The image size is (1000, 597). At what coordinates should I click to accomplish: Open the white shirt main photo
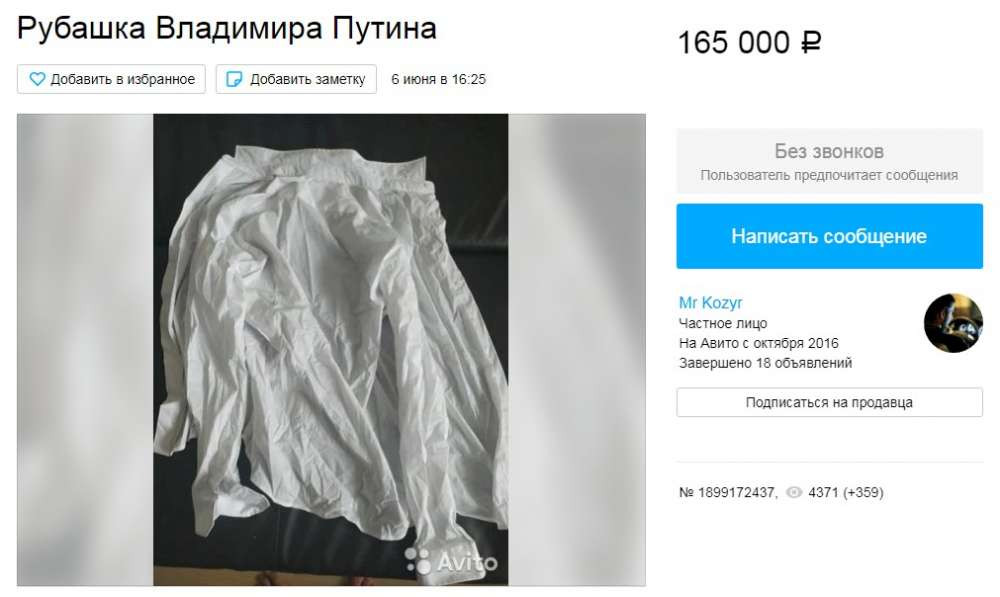(330, 350)
